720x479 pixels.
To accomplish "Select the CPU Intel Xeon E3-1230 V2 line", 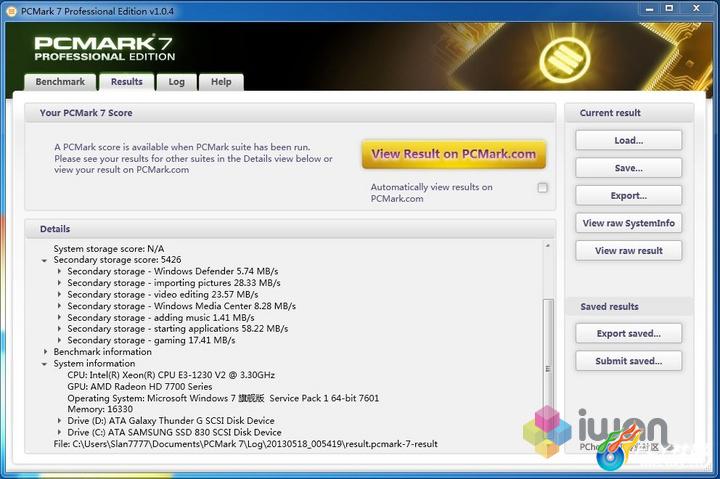I will (x=171, y=375).
